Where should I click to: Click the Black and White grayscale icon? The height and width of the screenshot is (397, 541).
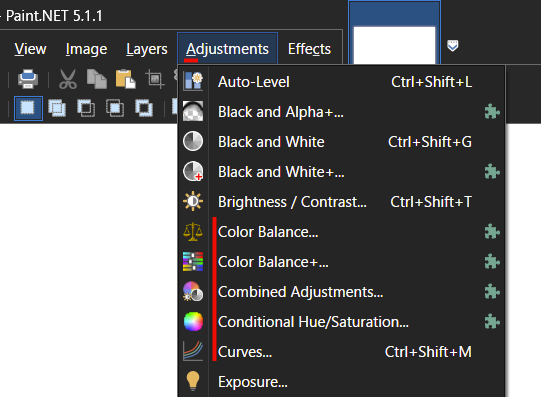pyautogui.click(x=193, y=141)
